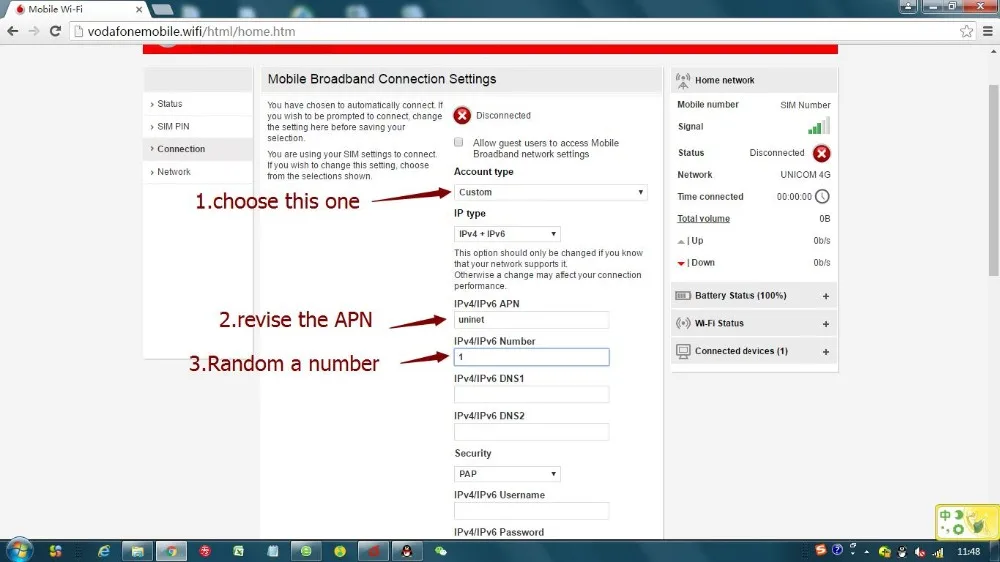Open the Notepad taskbar icon

(272, 551)
